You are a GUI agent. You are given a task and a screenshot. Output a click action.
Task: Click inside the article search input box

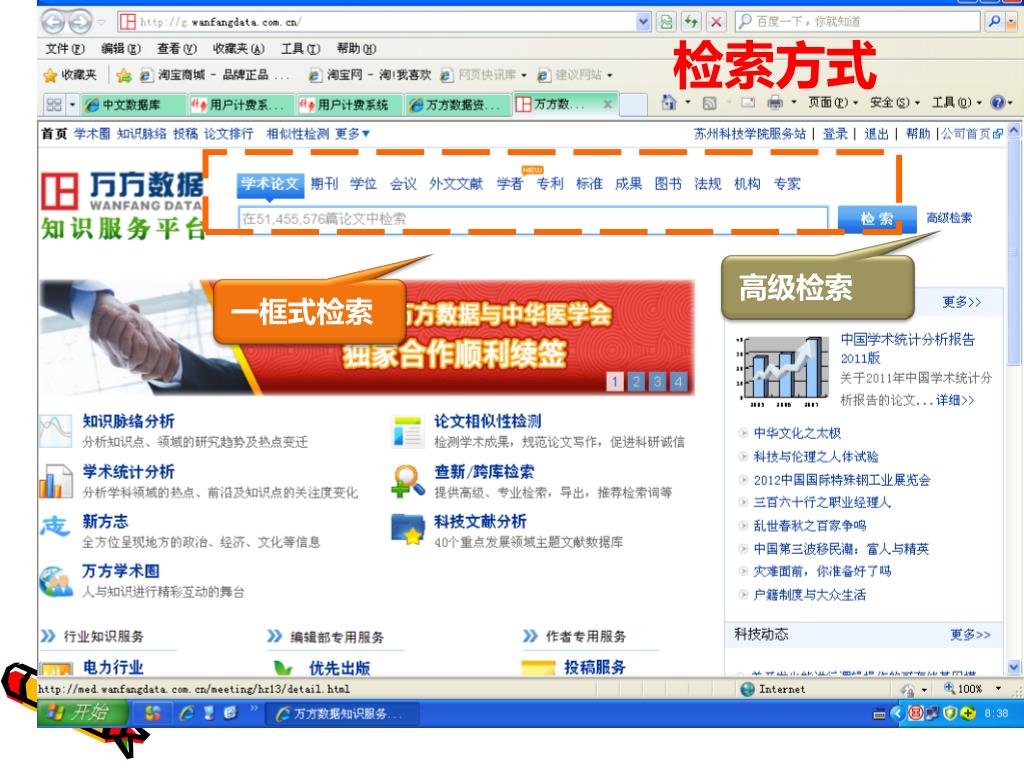tap(533, 219)
